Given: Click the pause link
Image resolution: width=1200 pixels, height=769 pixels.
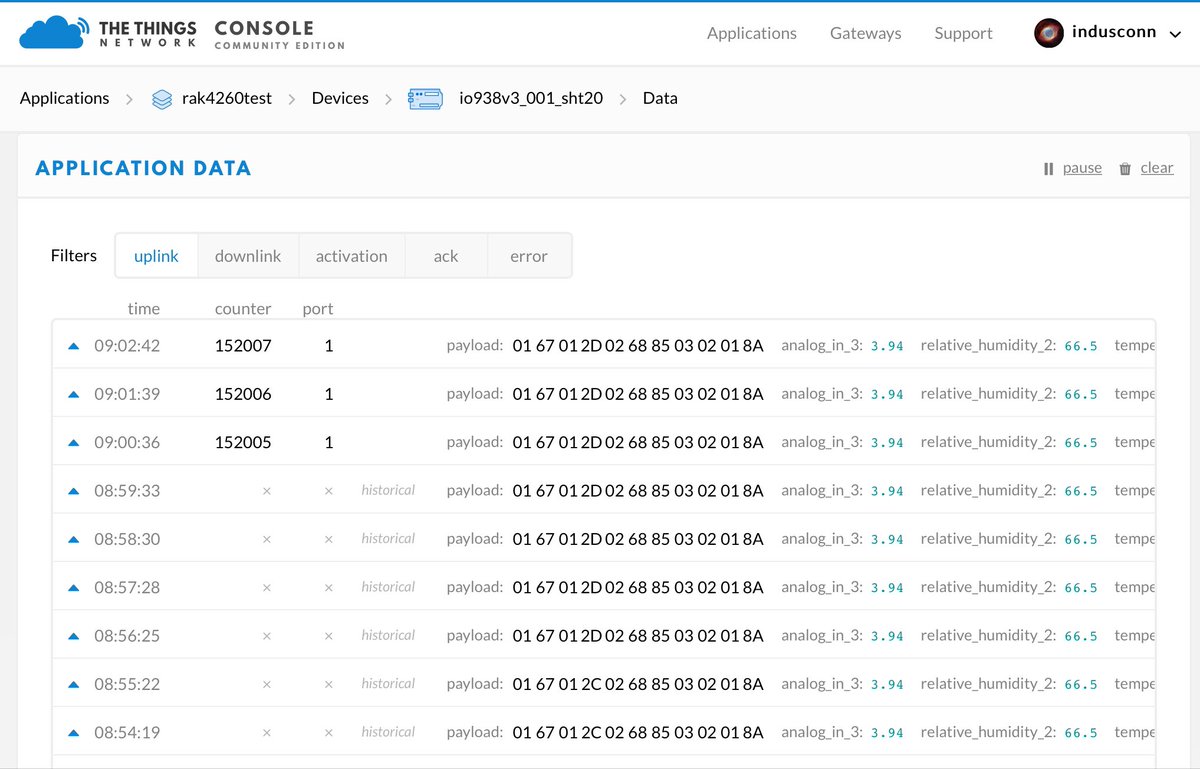Looking at the screenshot, I should pos(1082,168).
